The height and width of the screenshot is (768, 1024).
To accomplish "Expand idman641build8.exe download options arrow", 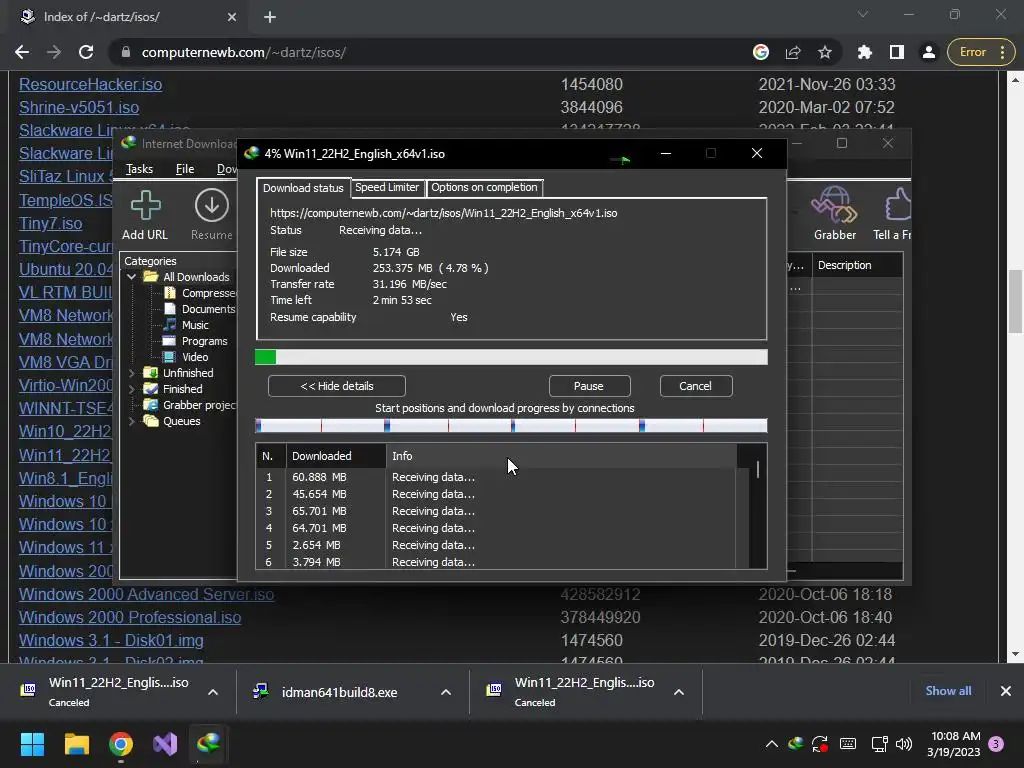I will 446,692.
